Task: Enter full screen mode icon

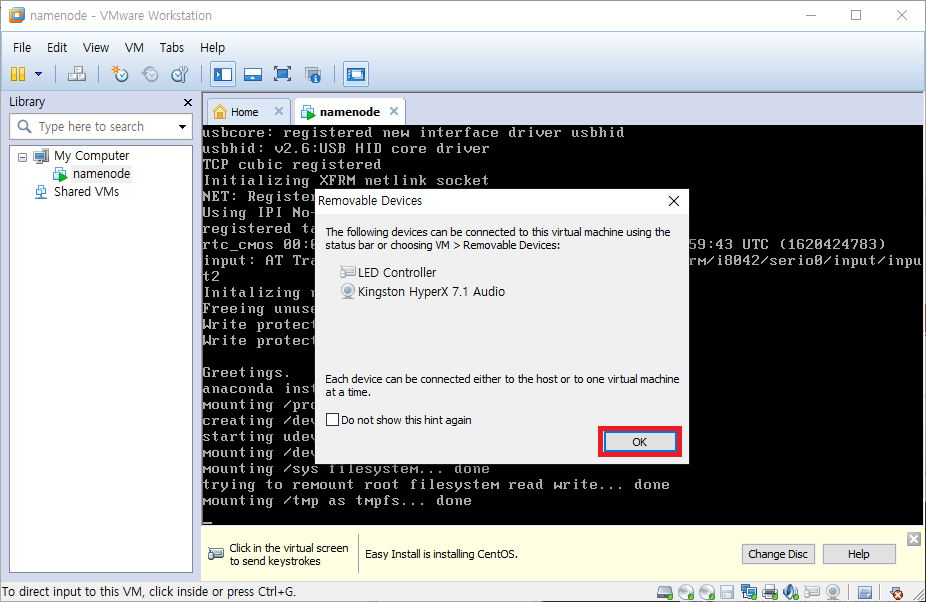Action: pos(282,74)
